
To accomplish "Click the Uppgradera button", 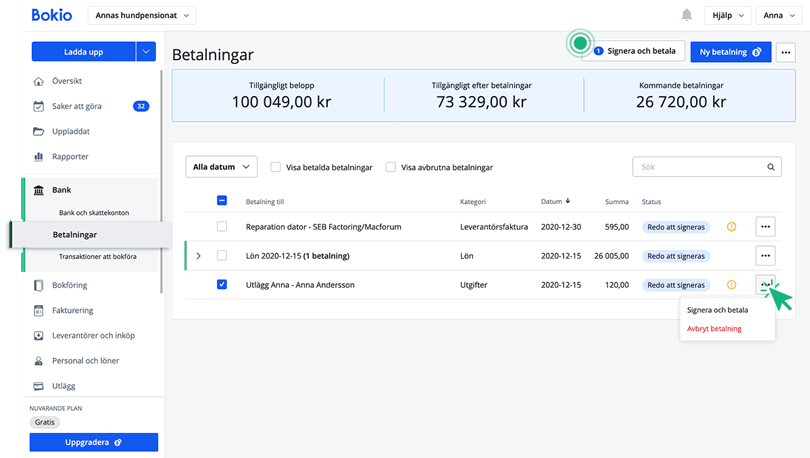I will pyautogui.click(x=93, y=441).
